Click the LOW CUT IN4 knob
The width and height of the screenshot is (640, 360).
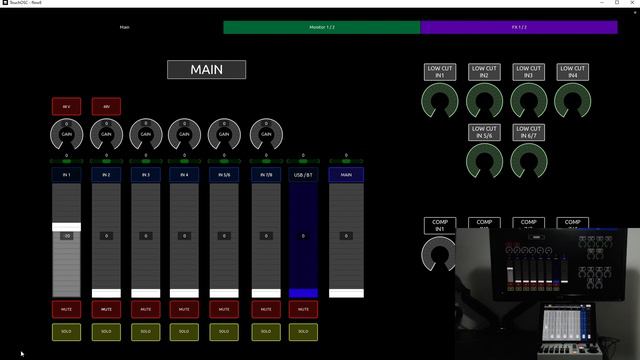573,101
